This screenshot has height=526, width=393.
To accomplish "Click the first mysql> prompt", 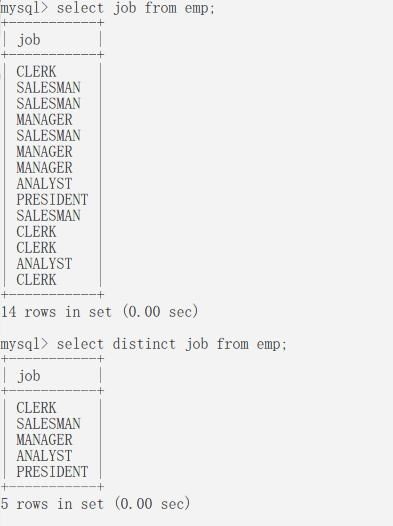I will tap(24, 8).
